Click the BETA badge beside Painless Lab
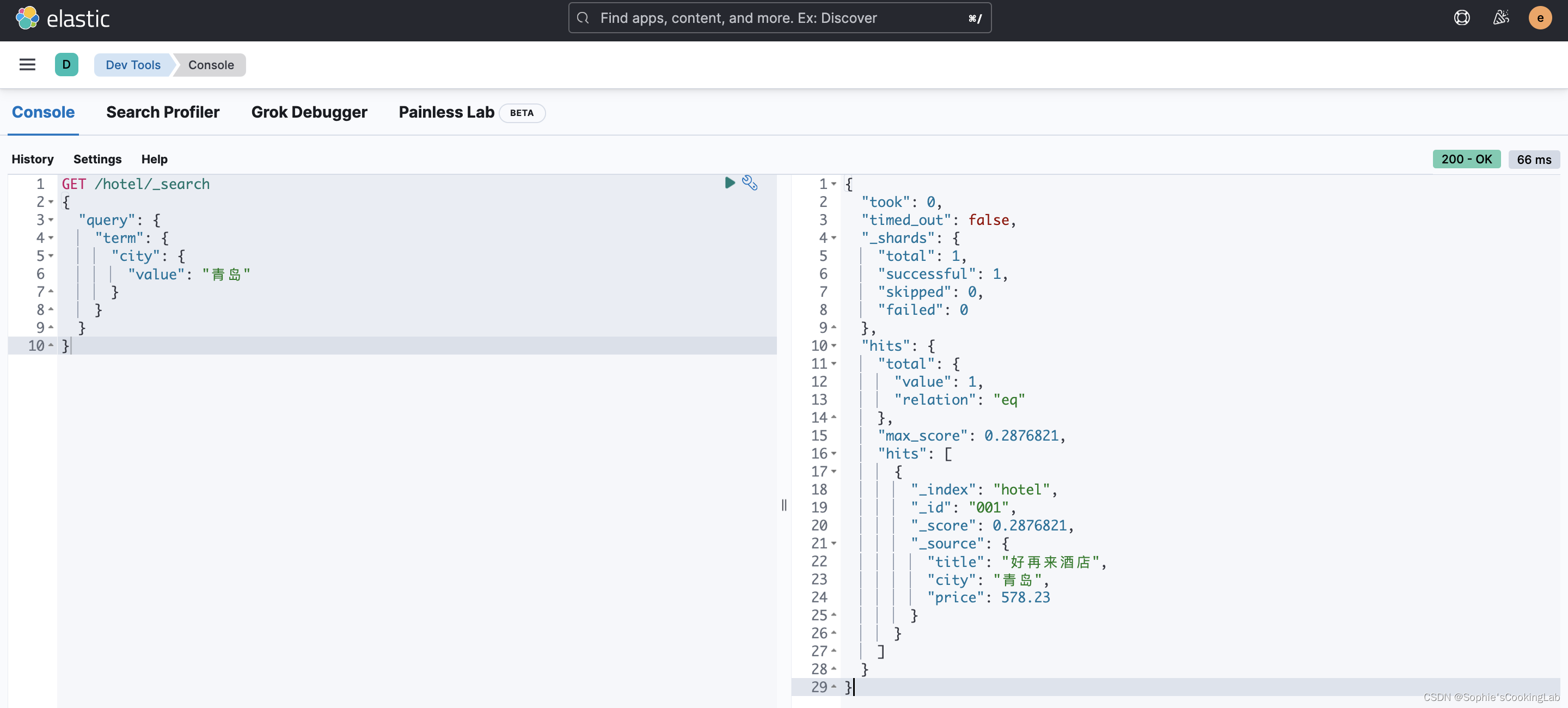Screen dimensions: 1568x708 tap(522, 113)
